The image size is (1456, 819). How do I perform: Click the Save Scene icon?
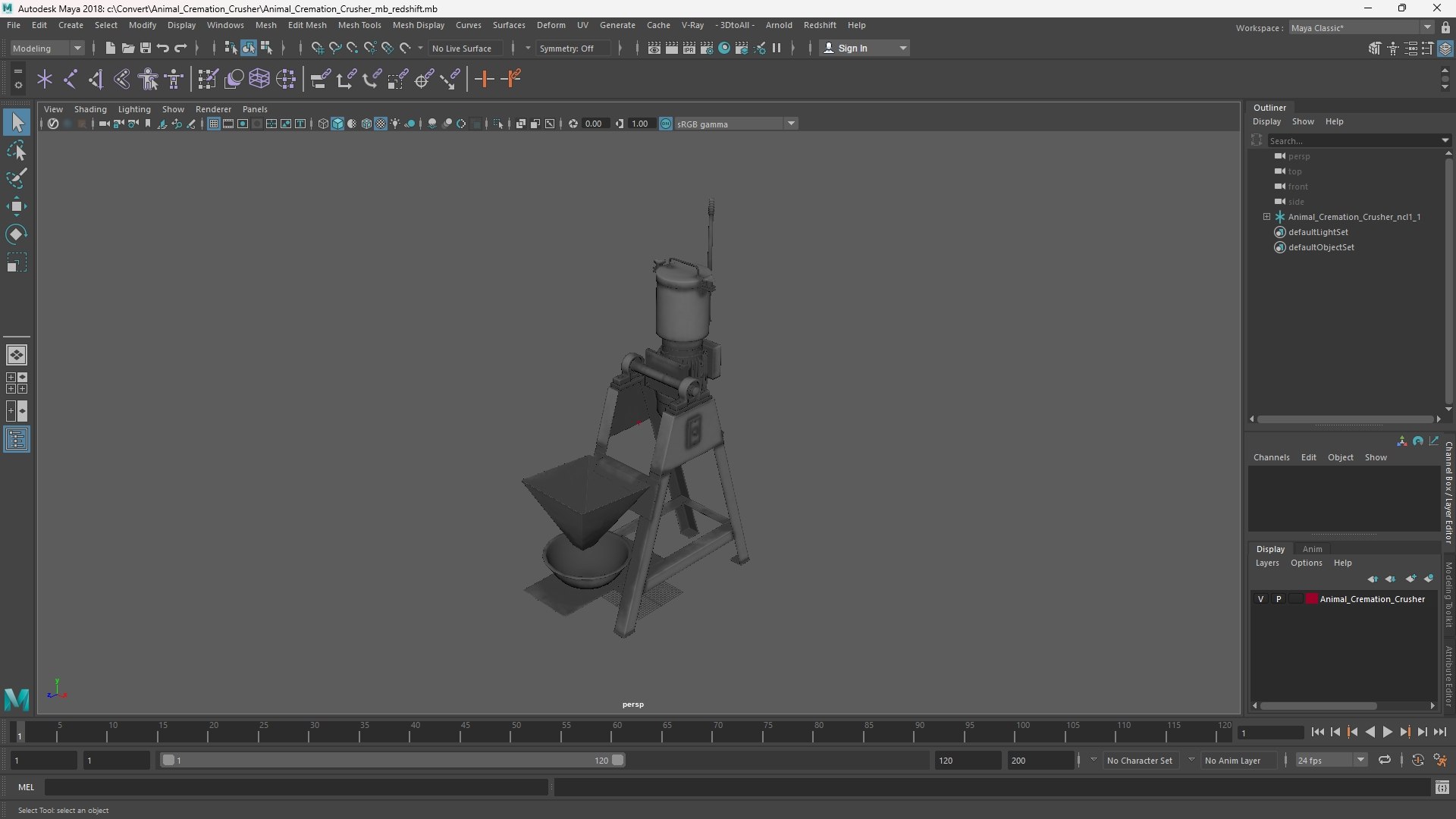[x=145, y=48]
